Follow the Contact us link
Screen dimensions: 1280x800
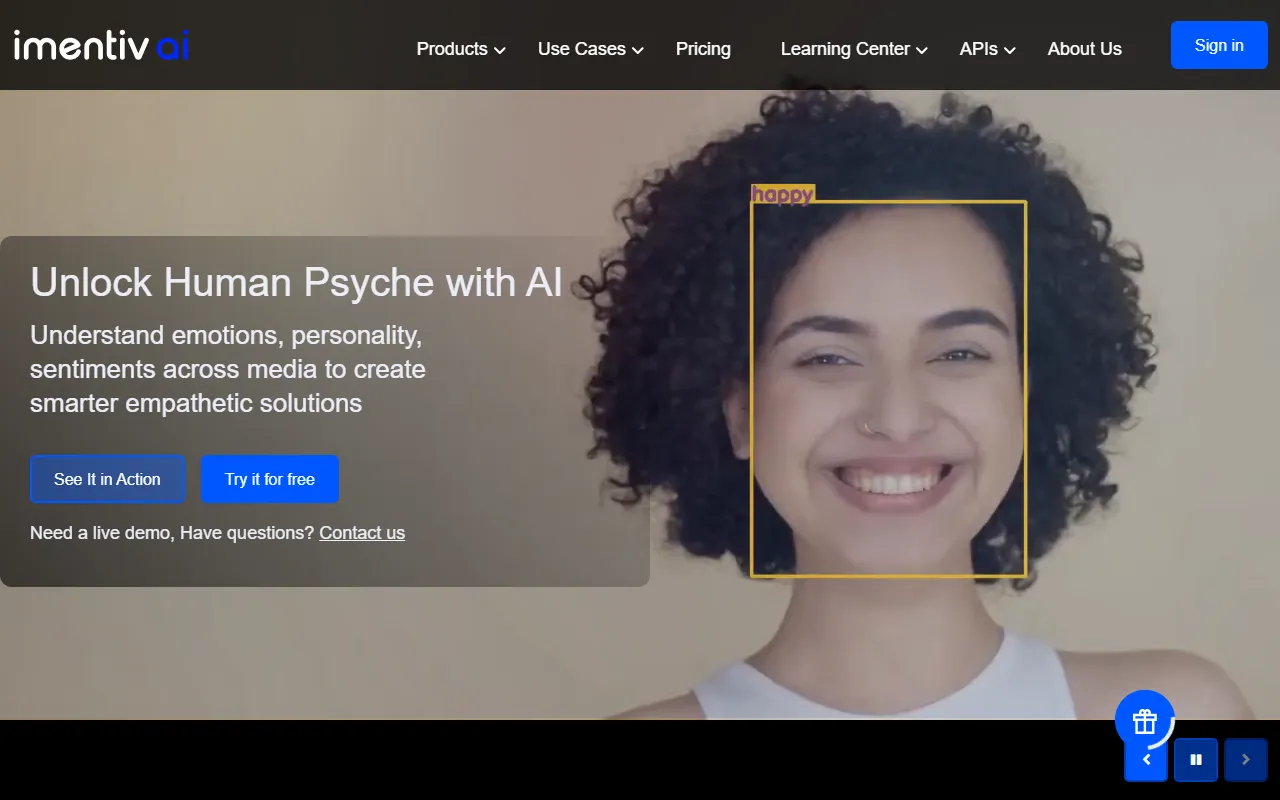[x=362, y=533]
